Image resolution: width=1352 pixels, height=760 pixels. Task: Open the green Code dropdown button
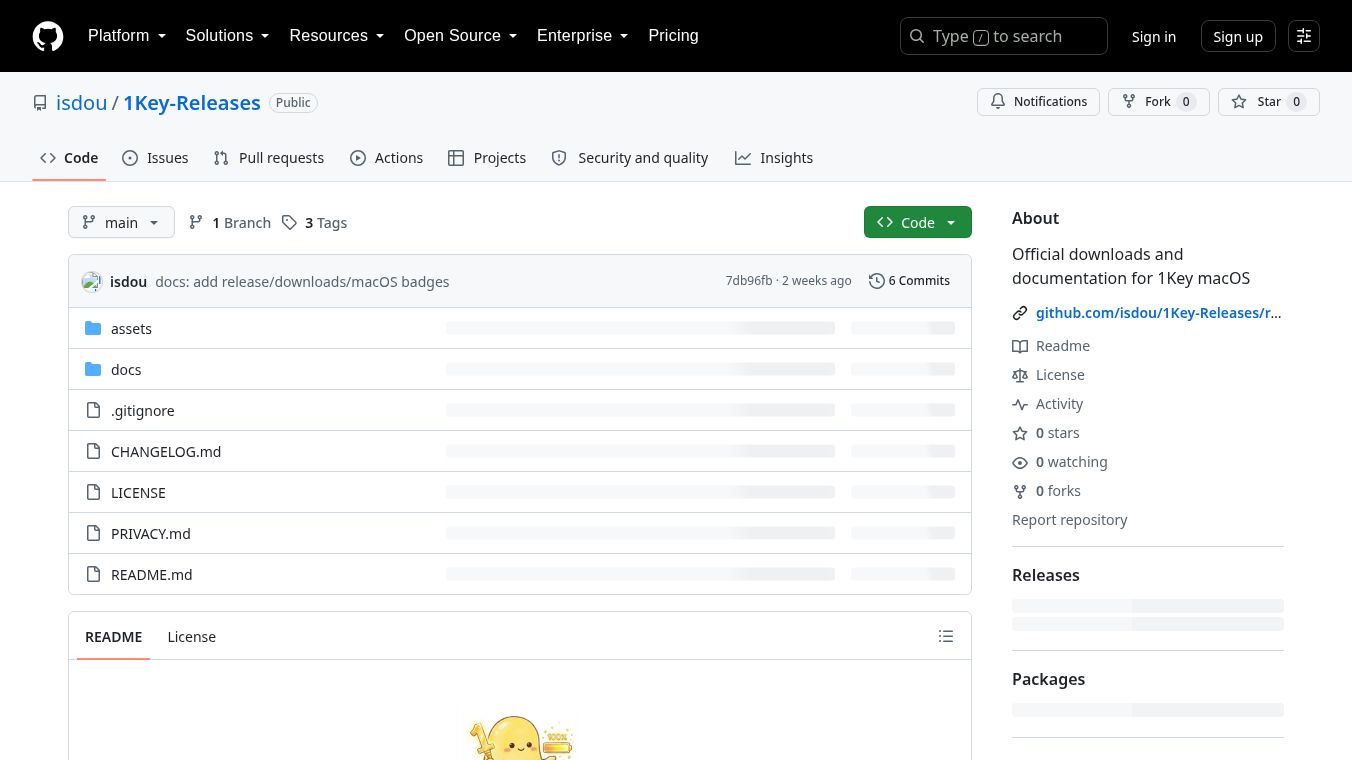(918, 222)
